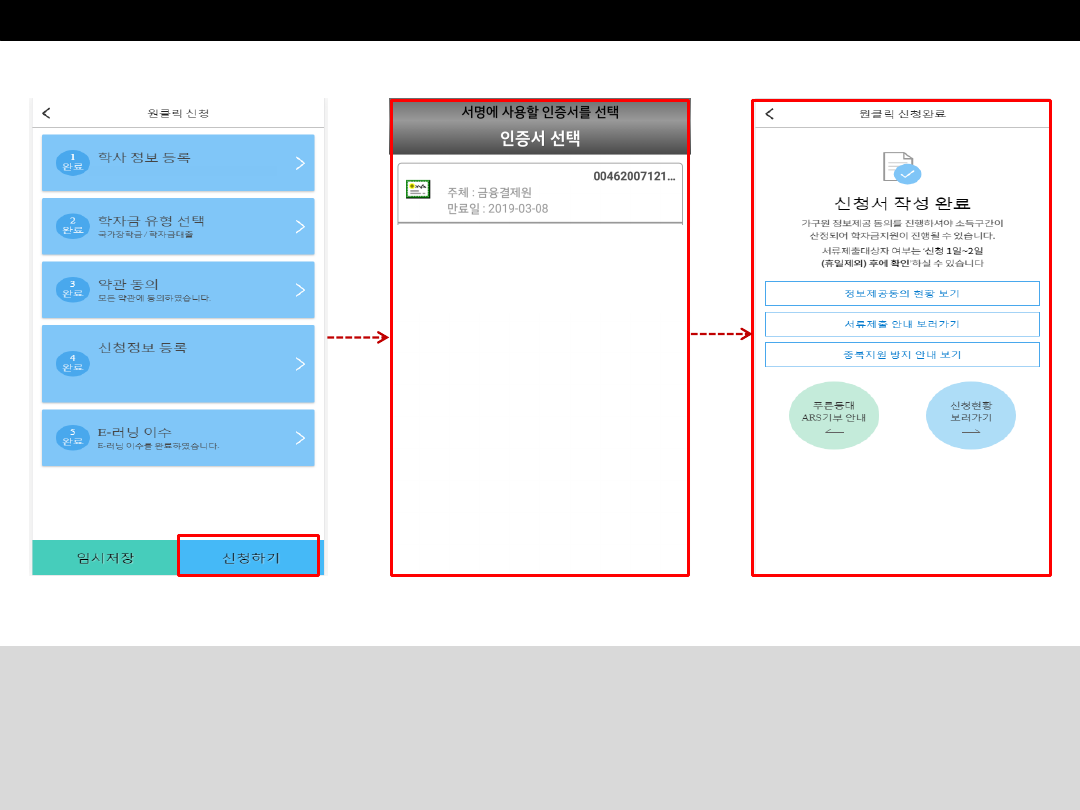Tap the 임시저장 button
The width and height of the screenshot is (1080, 810).
105,558
